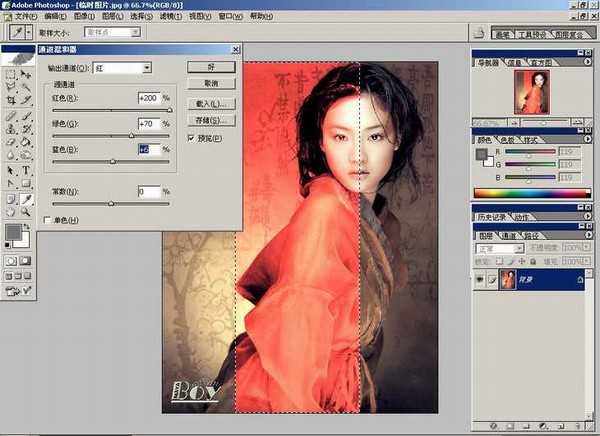Click the 常数 (Constant) value input field
The width and height of the screenshot is (600, 436).
pos(148,191)
